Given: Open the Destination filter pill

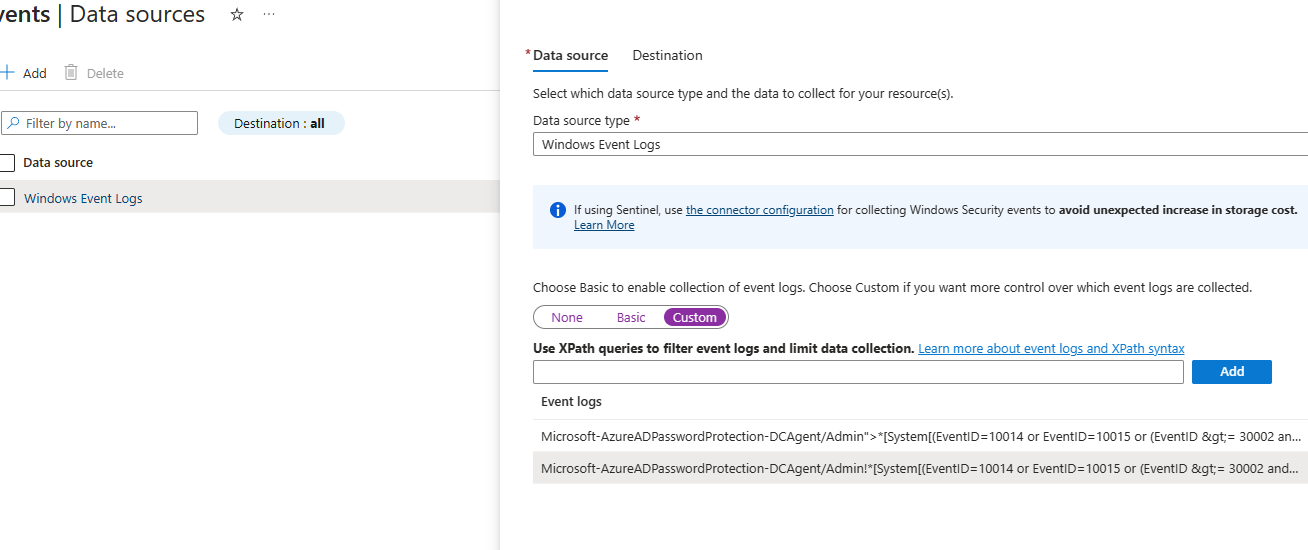Looking at the screenshot, I should [281, 124].
